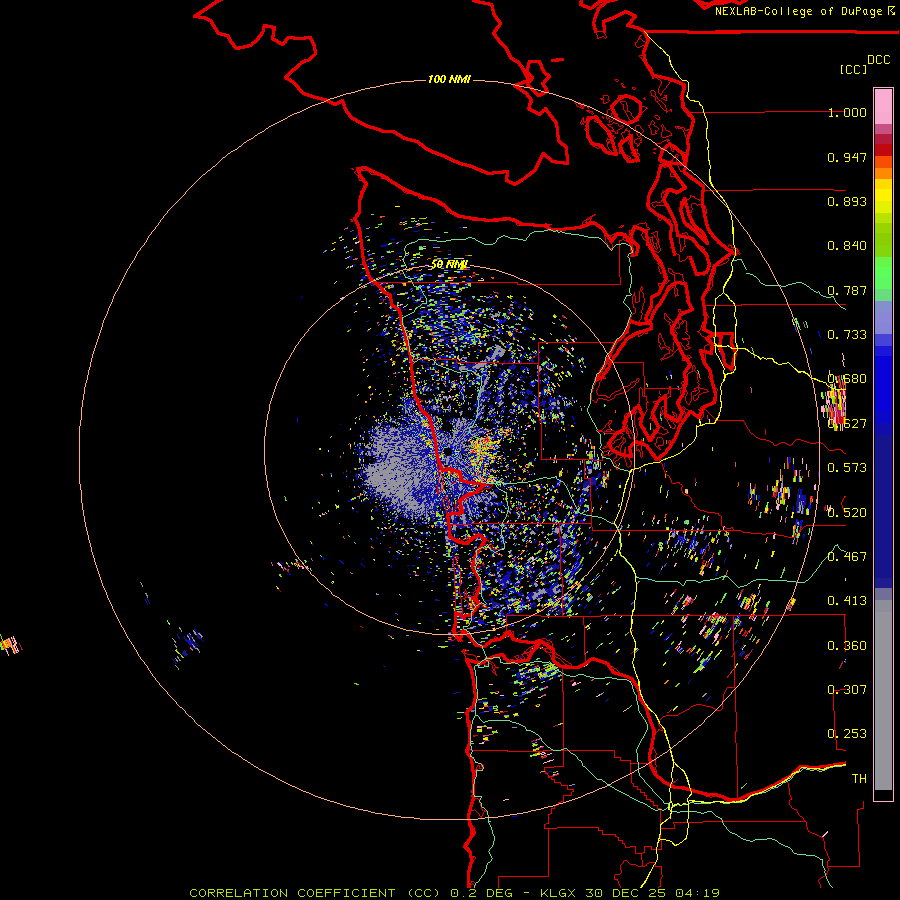Click the 0.413 value on the color scale
This screenshot has height=900, width=900.
847,601
